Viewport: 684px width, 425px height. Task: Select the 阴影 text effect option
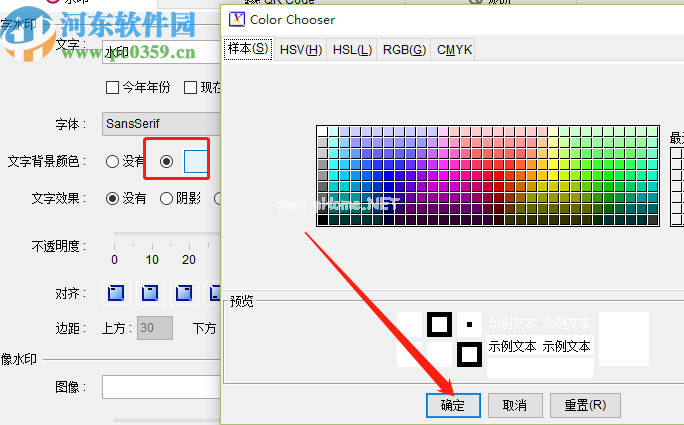point(167,198)
